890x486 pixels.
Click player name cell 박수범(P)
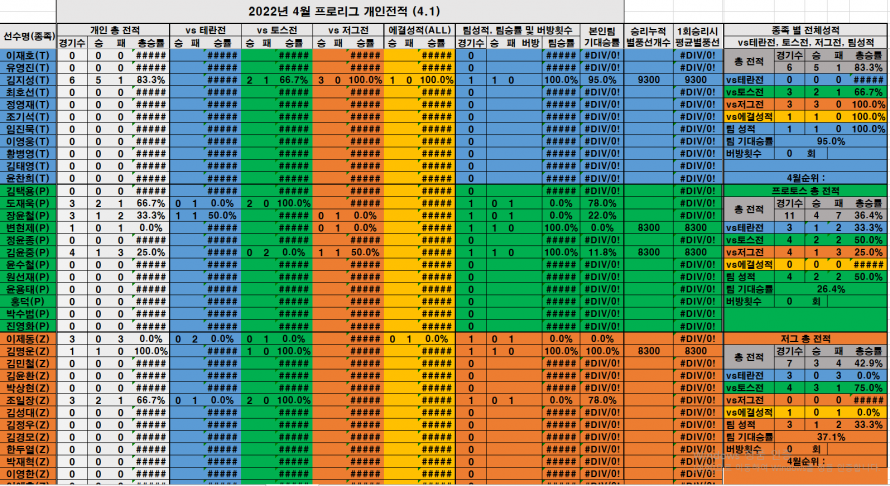[x=28, y=314]
